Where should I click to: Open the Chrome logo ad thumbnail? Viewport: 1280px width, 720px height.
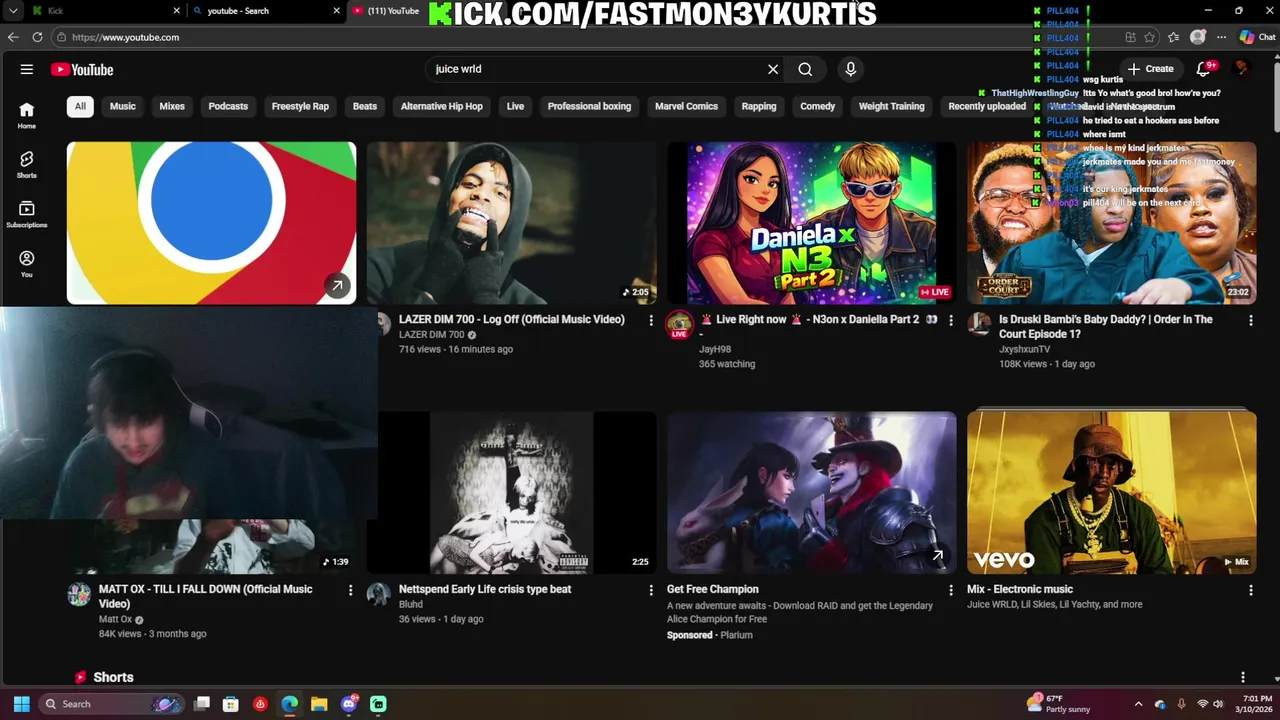[x=211, y=223]
